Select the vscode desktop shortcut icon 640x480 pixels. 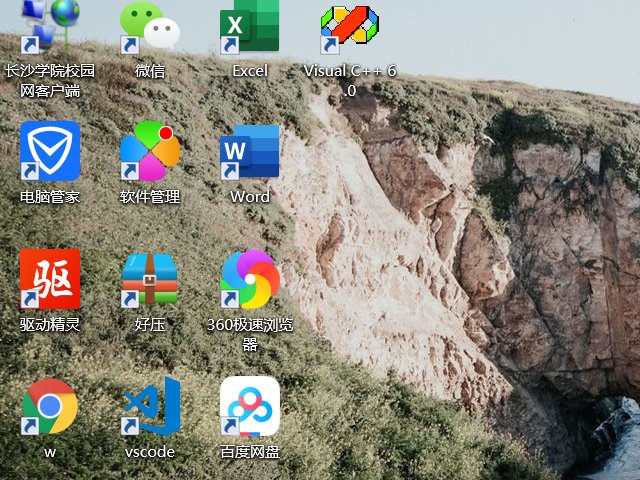pos(151,406)
